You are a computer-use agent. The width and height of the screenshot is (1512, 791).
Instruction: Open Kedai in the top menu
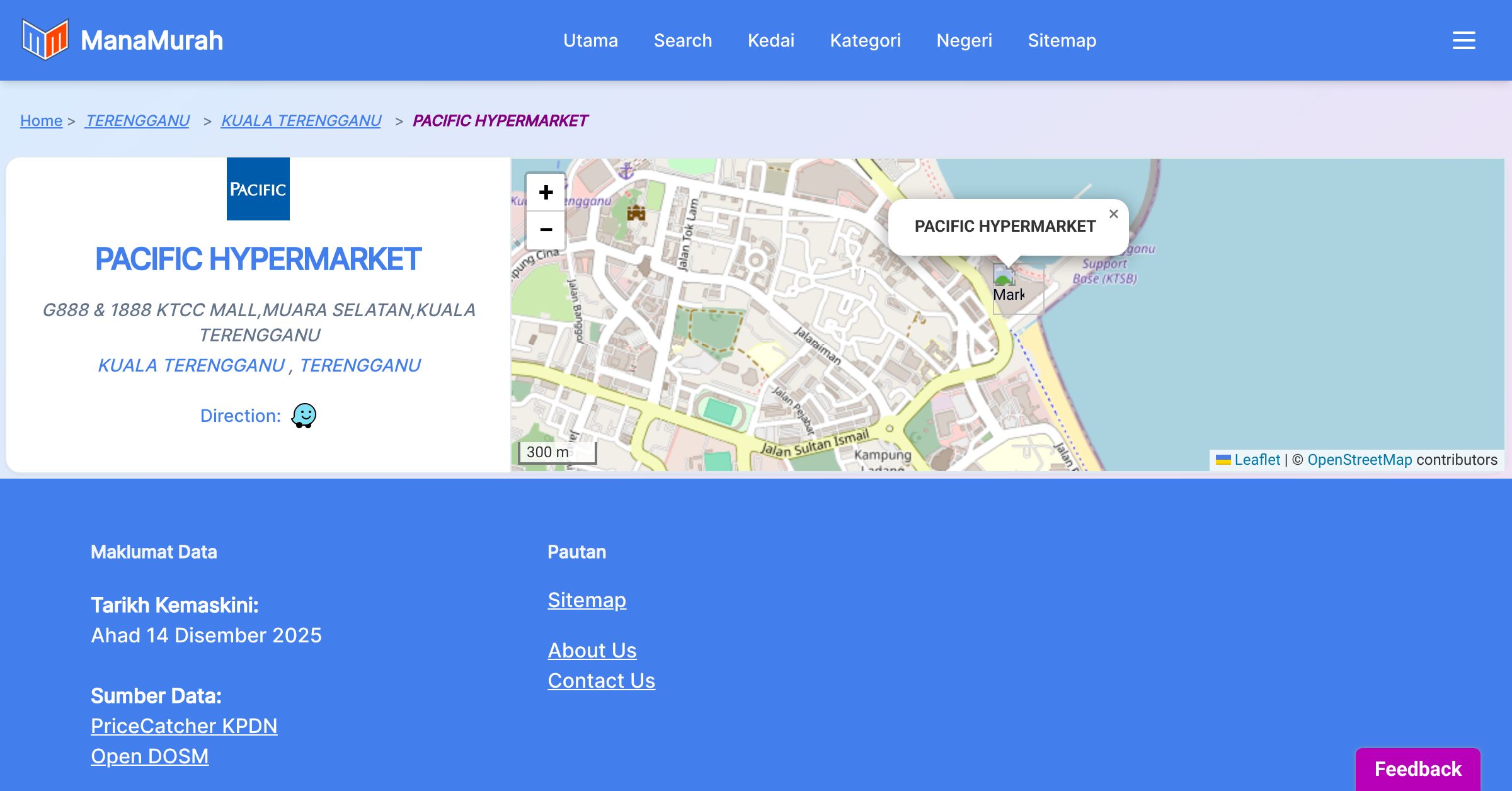click(770, 40)
